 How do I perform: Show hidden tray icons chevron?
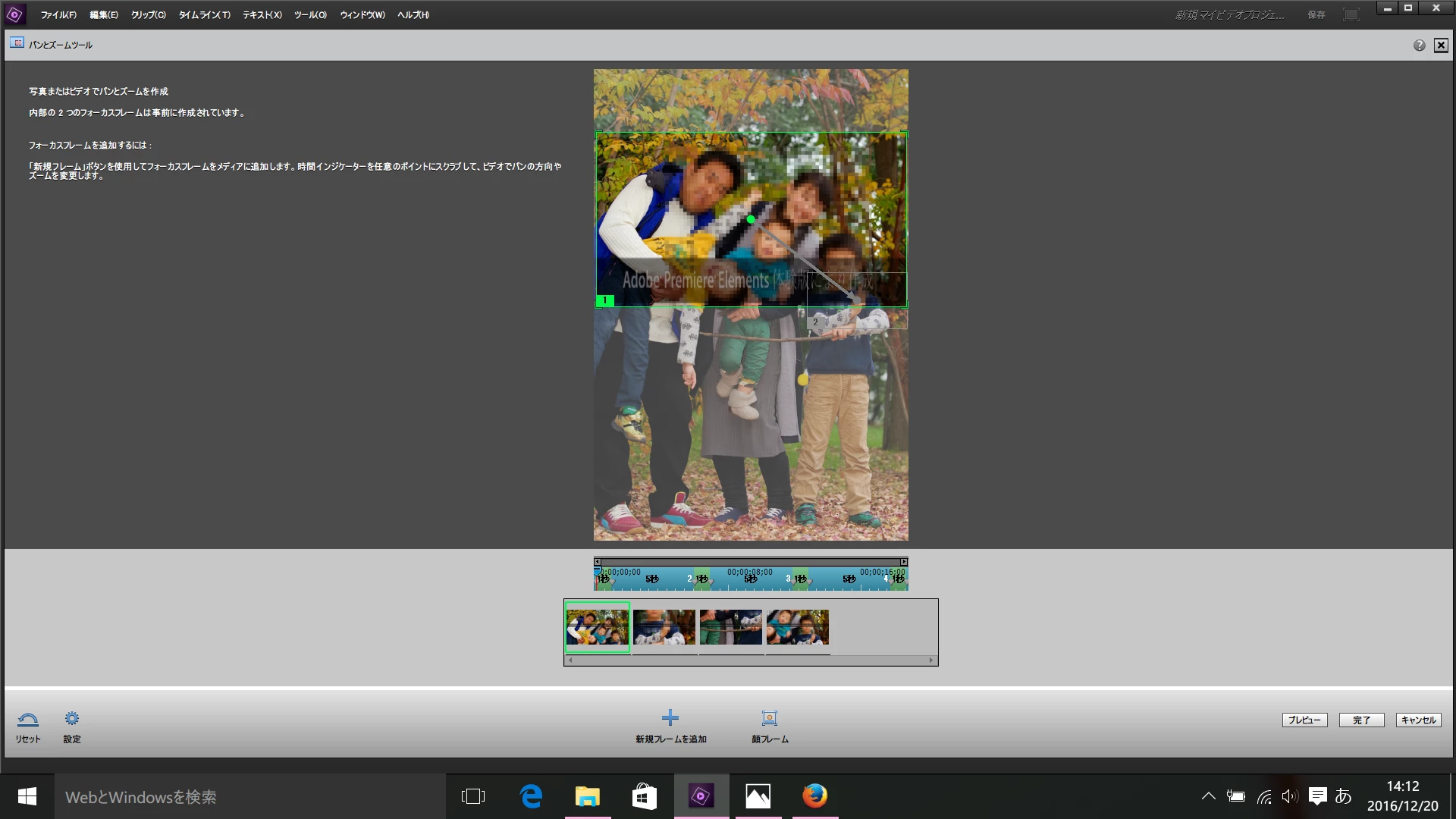1208,796
